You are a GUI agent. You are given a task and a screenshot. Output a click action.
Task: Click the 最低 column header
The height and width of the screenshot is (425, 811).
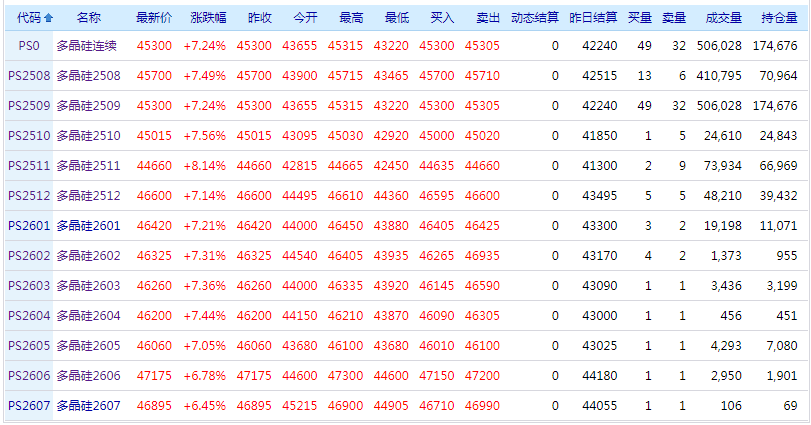click(397, 18)
